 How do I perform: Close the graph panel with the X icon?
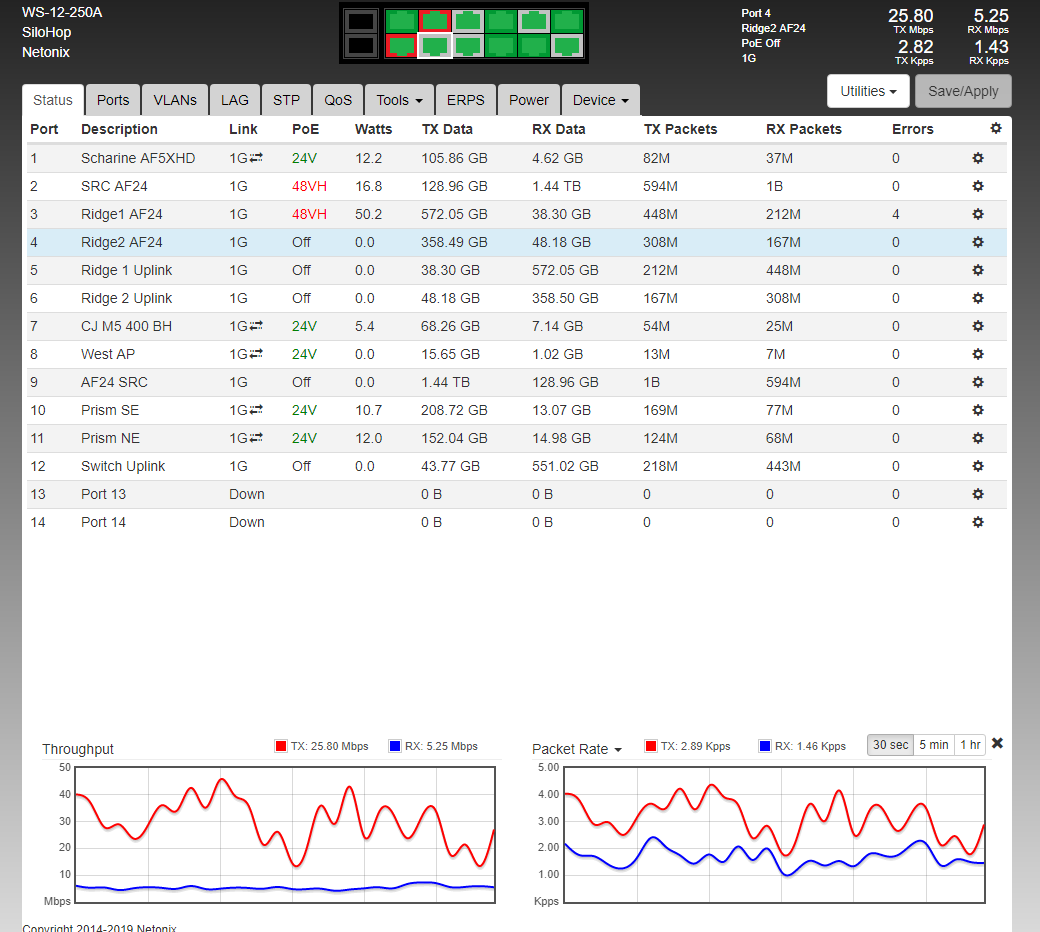997,743
